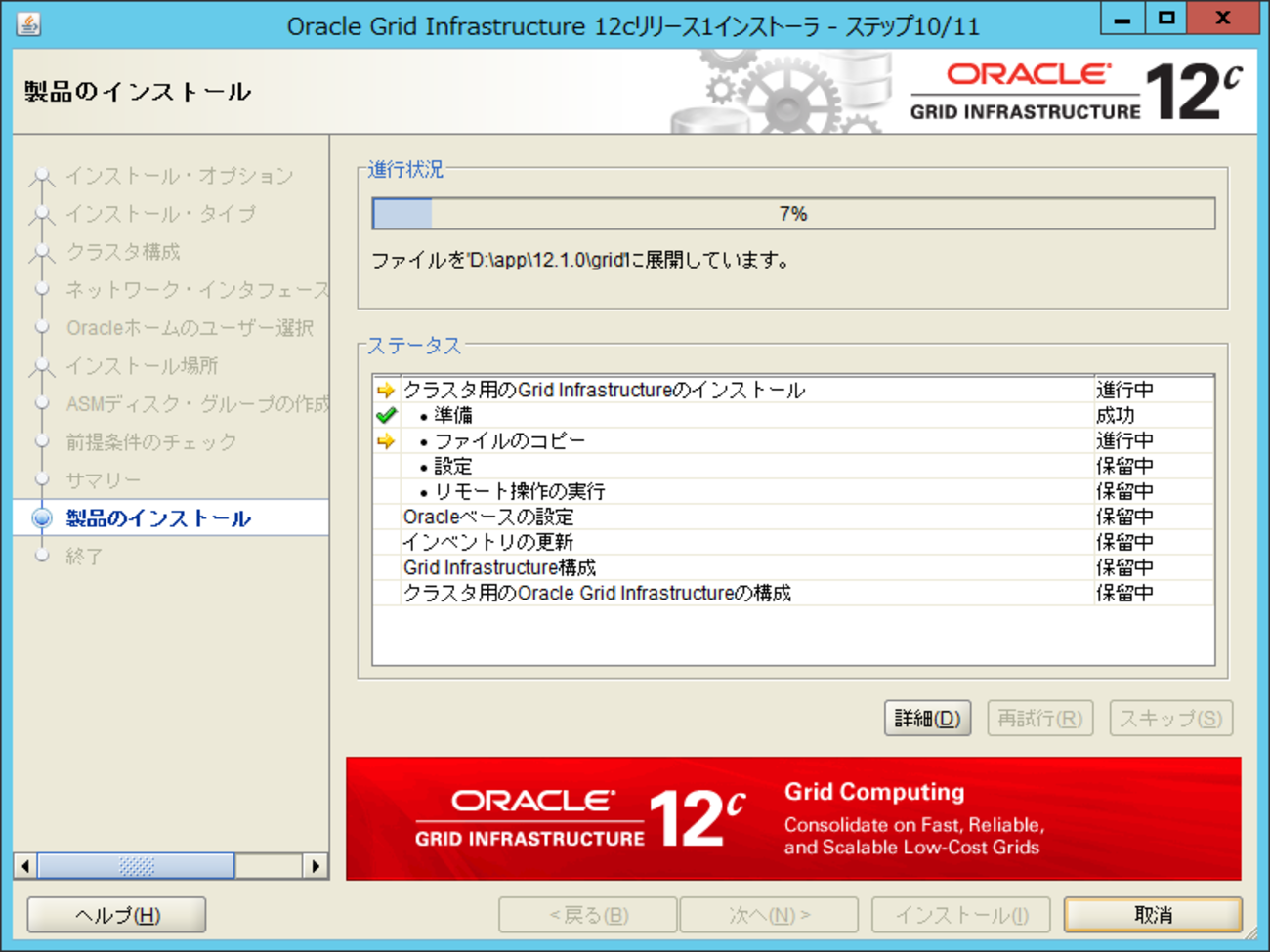
Task: Click the 再試行(R) retry button
Action: coord(1039,719)
